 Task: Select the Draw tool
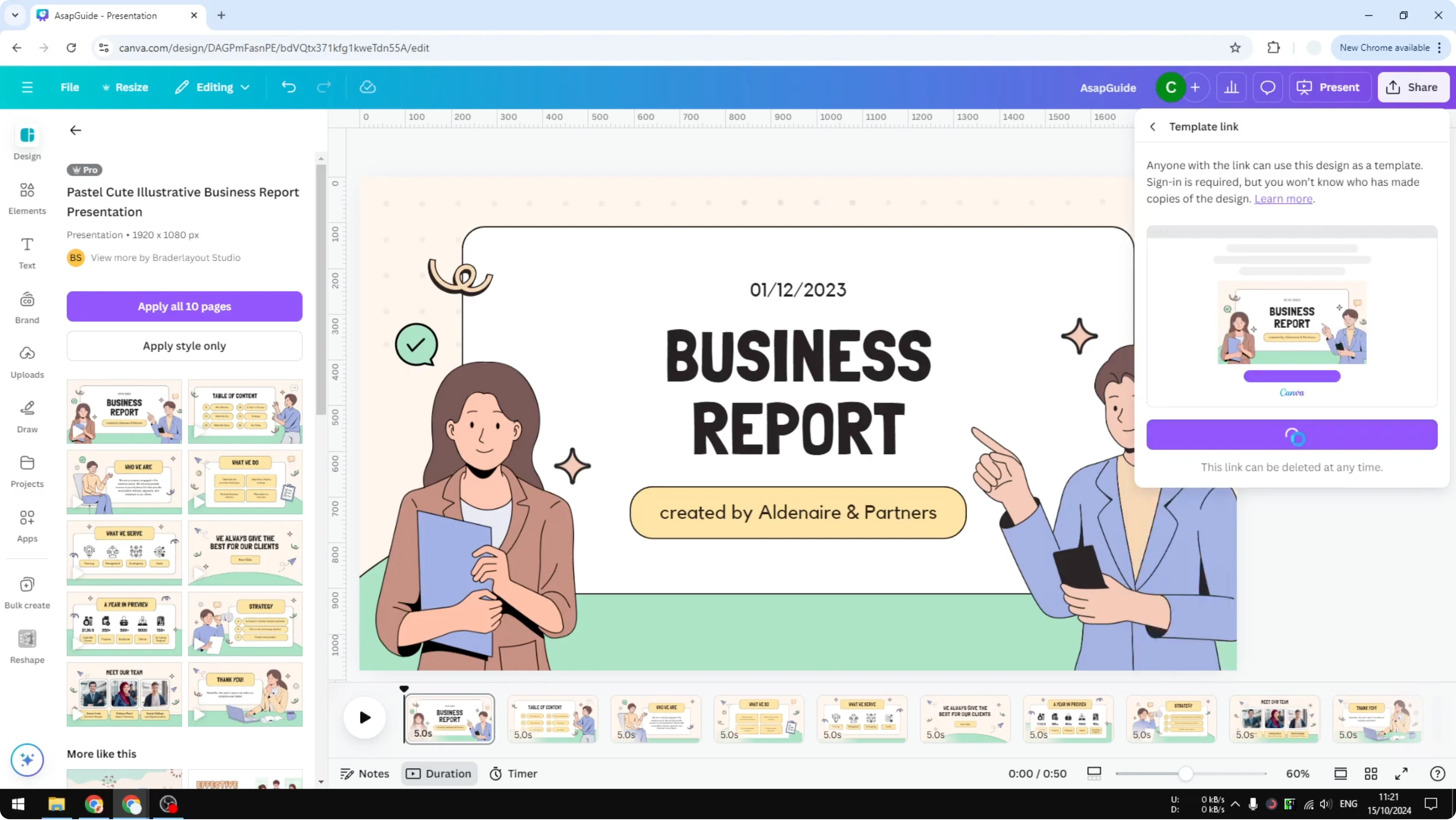coord(27,416)
